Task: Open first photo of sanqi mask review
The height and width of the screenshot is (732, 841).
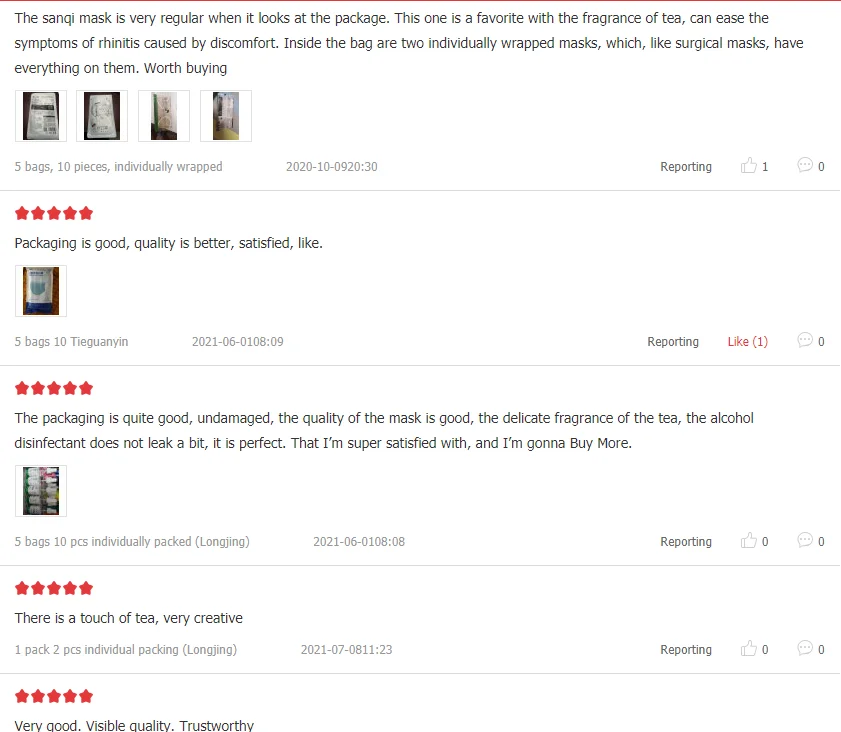Action: click(41, 116)
